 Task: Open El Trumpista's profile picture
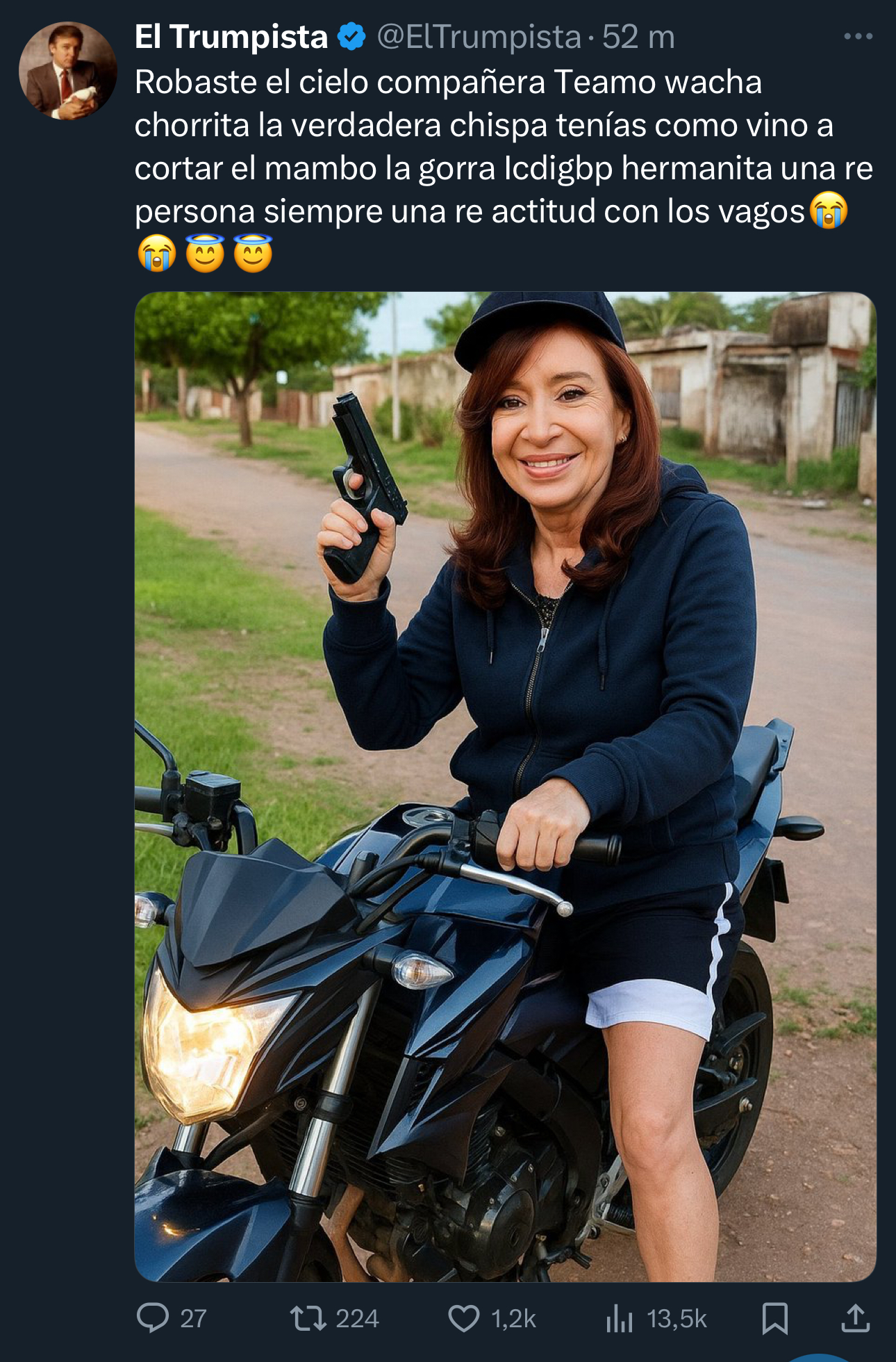coord(67,70)
